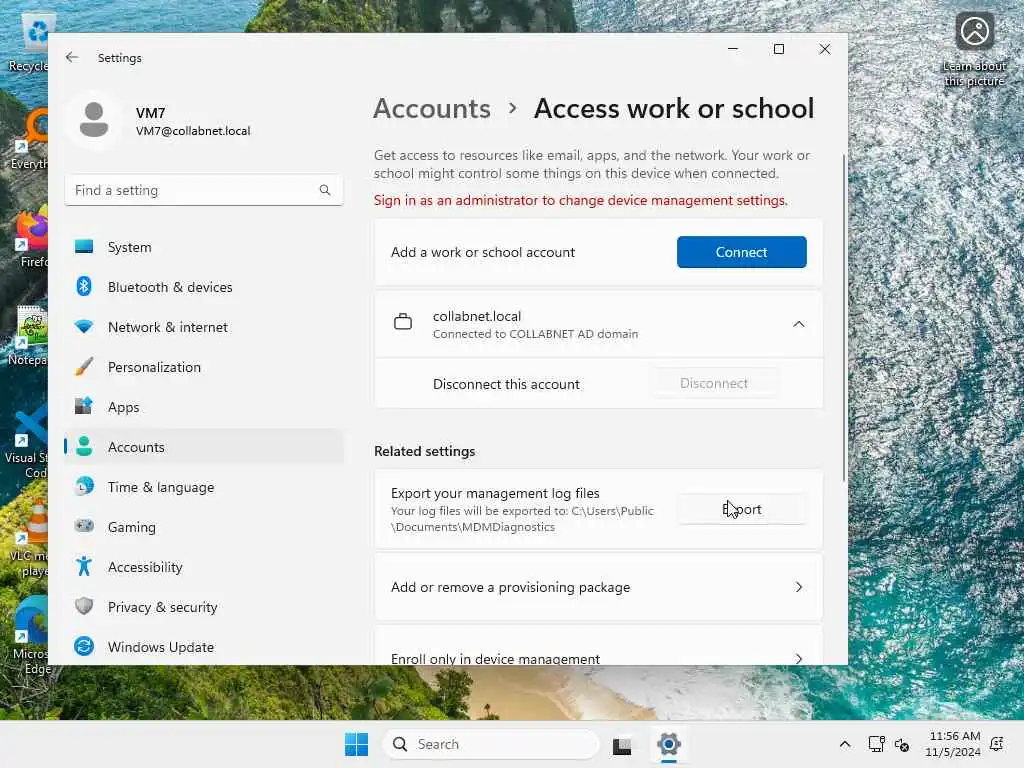This screenshot has width=1024, height=768.
Task: Click the Related settings heading
Action: [424, 451]
